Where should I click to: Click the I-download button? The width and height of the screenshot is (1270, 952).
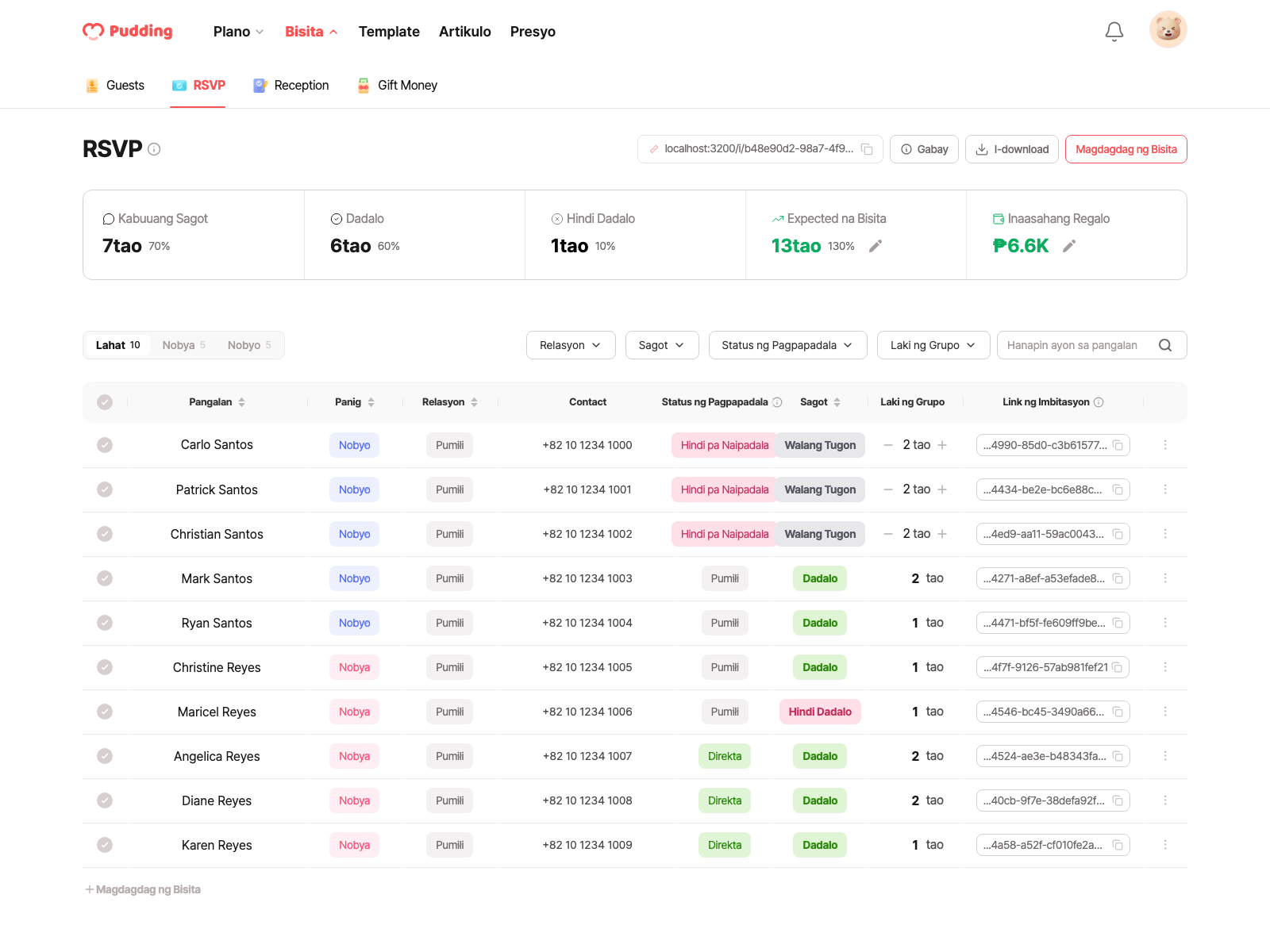[x=1011, y=149]
